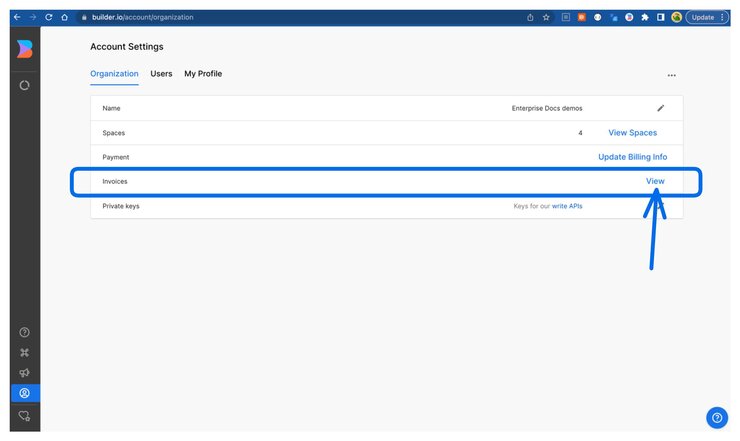Switch to the My Profile tab
This screenshot has width=740, height=441.
point(203,74)
